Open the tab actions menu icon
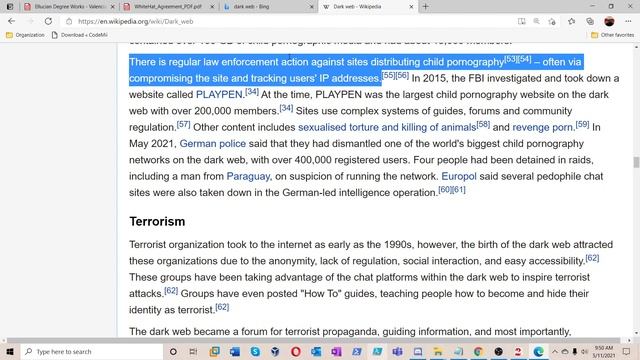Screen dimensions: 640x360 (10, 7)
